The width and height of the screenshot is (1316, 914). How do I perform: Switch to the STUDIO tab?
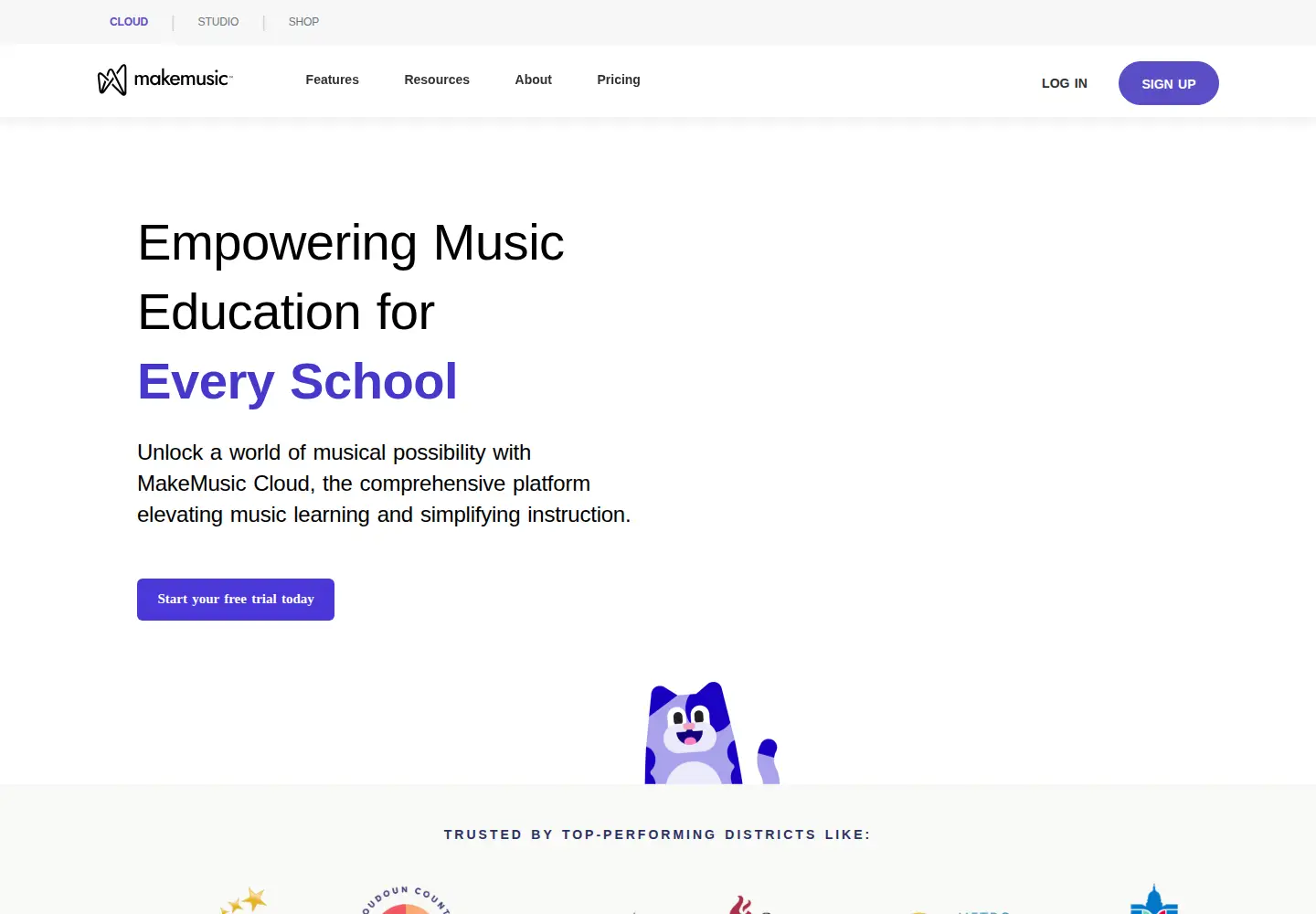218,22
